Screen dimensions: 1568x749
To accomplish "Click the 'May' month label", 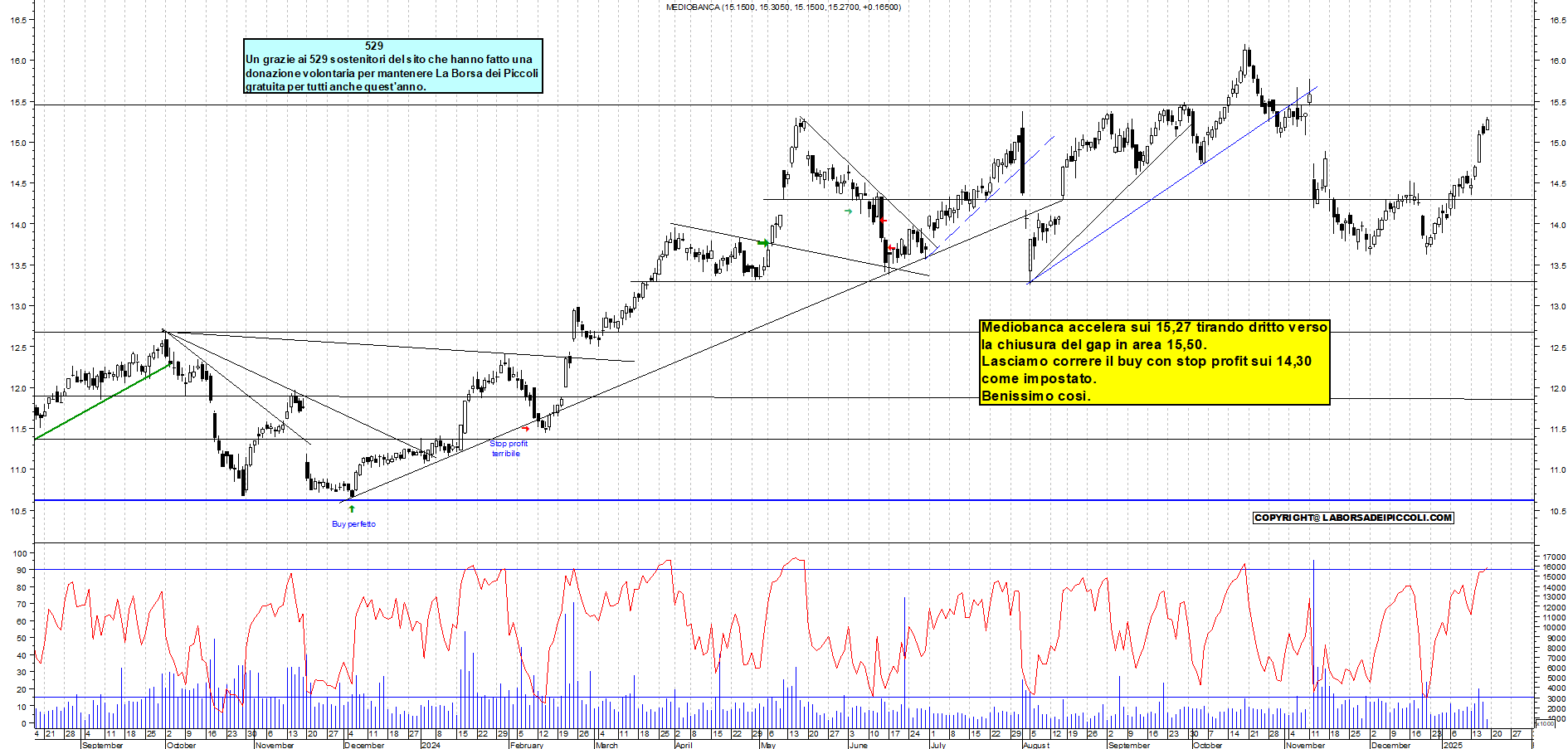I will tap(768, 745).
